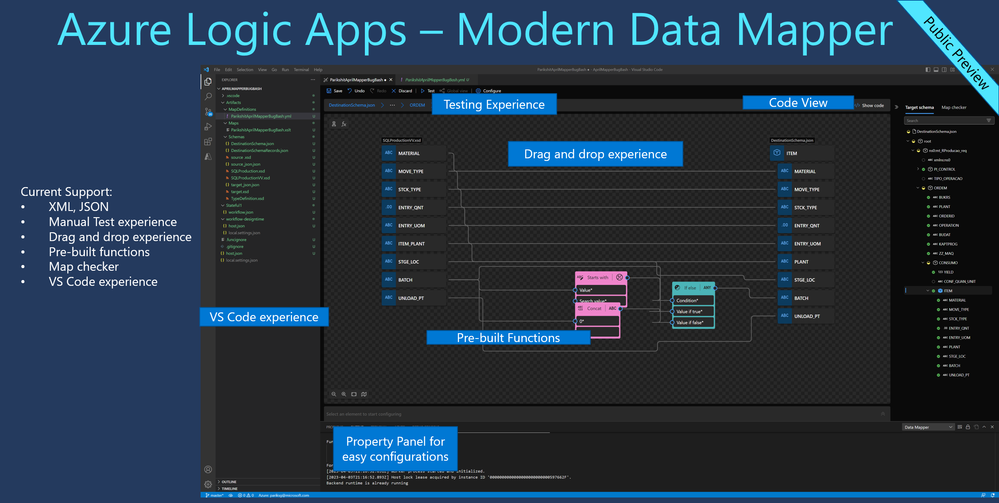Viewport: 999px width, 503px height.
Task: Click DestinationSchema.json in the breadcrumb
Action: point(351,105)
